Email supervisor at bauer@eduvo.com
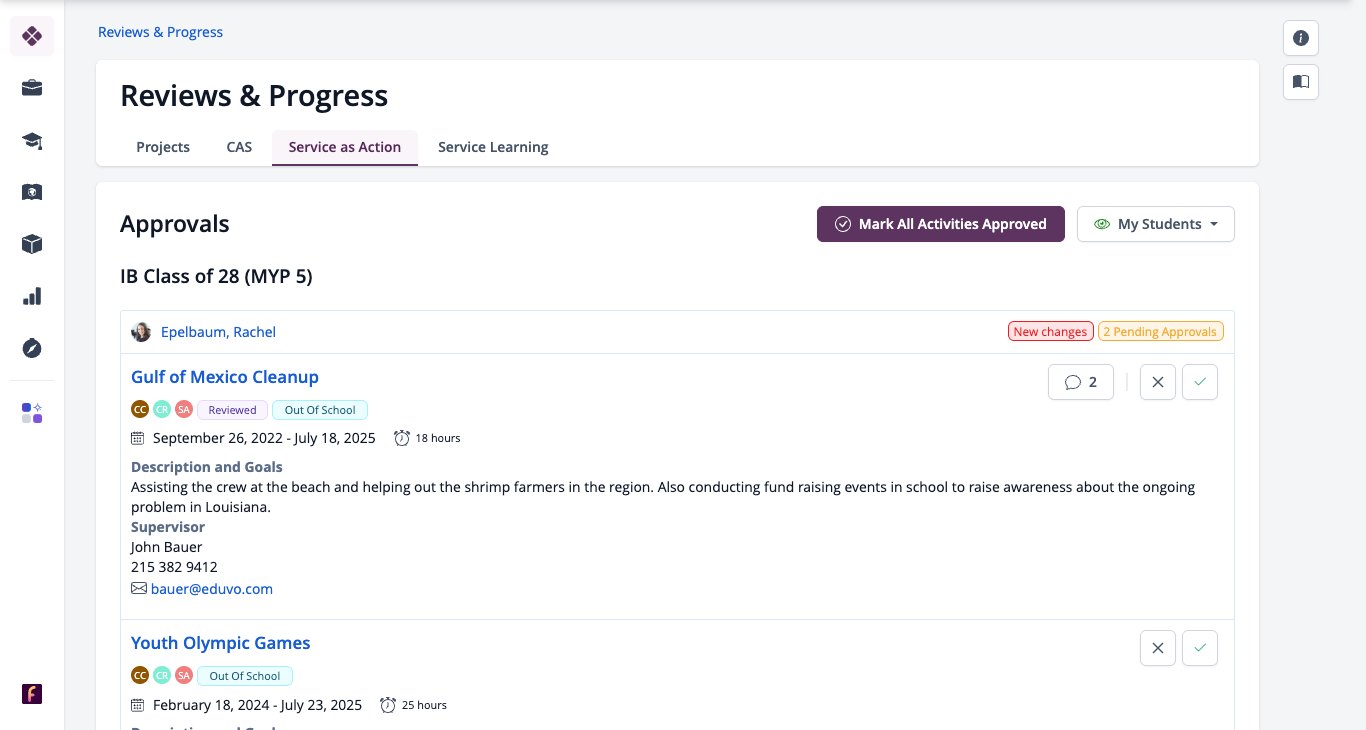Image resolution: width=1366 pixels, height=730 pixels. tap(212, 589)
